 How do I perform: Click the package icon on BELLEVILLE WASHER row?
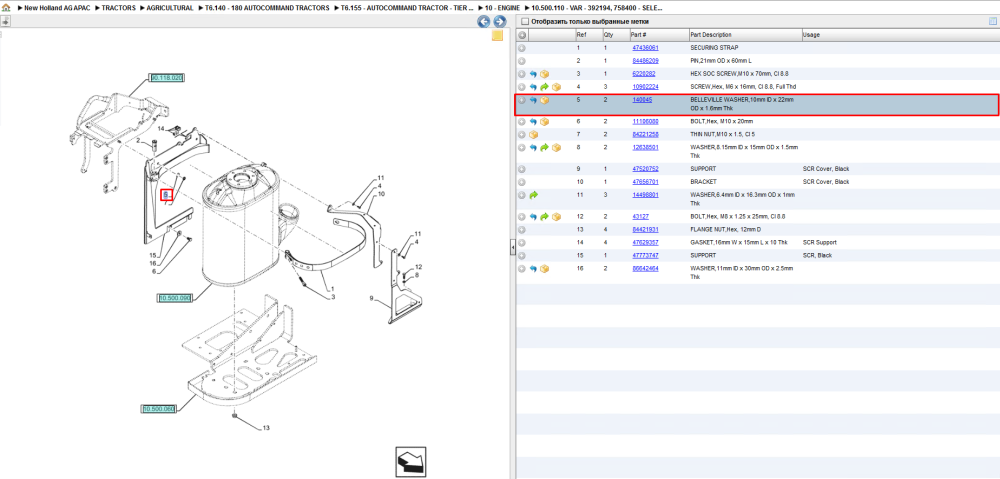(x=545, y=100)
